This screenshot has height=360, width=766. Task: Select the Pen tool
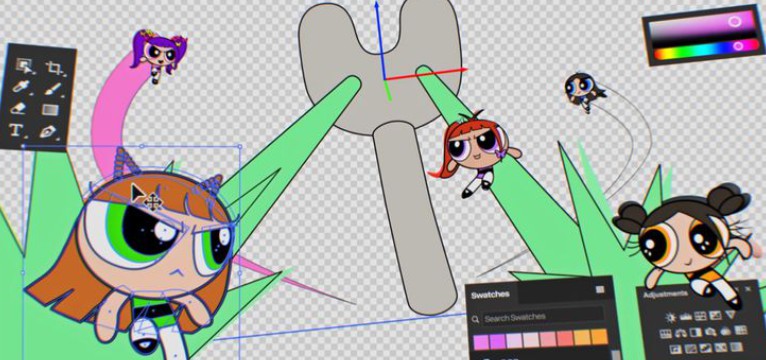[x=47, y=131]
